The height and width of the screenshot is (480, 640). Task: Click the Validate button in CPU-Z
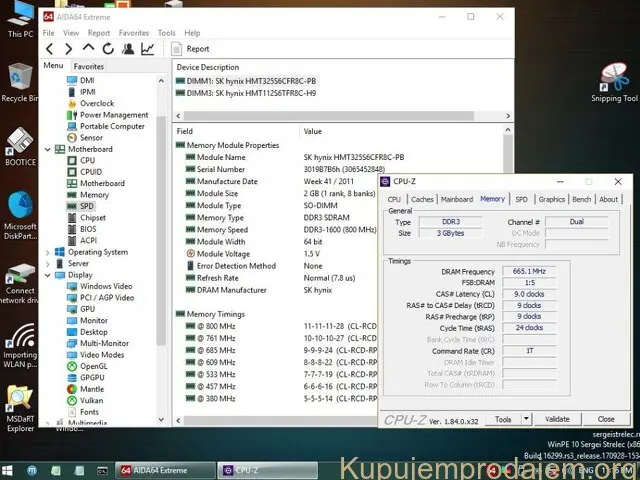point(557,419)
